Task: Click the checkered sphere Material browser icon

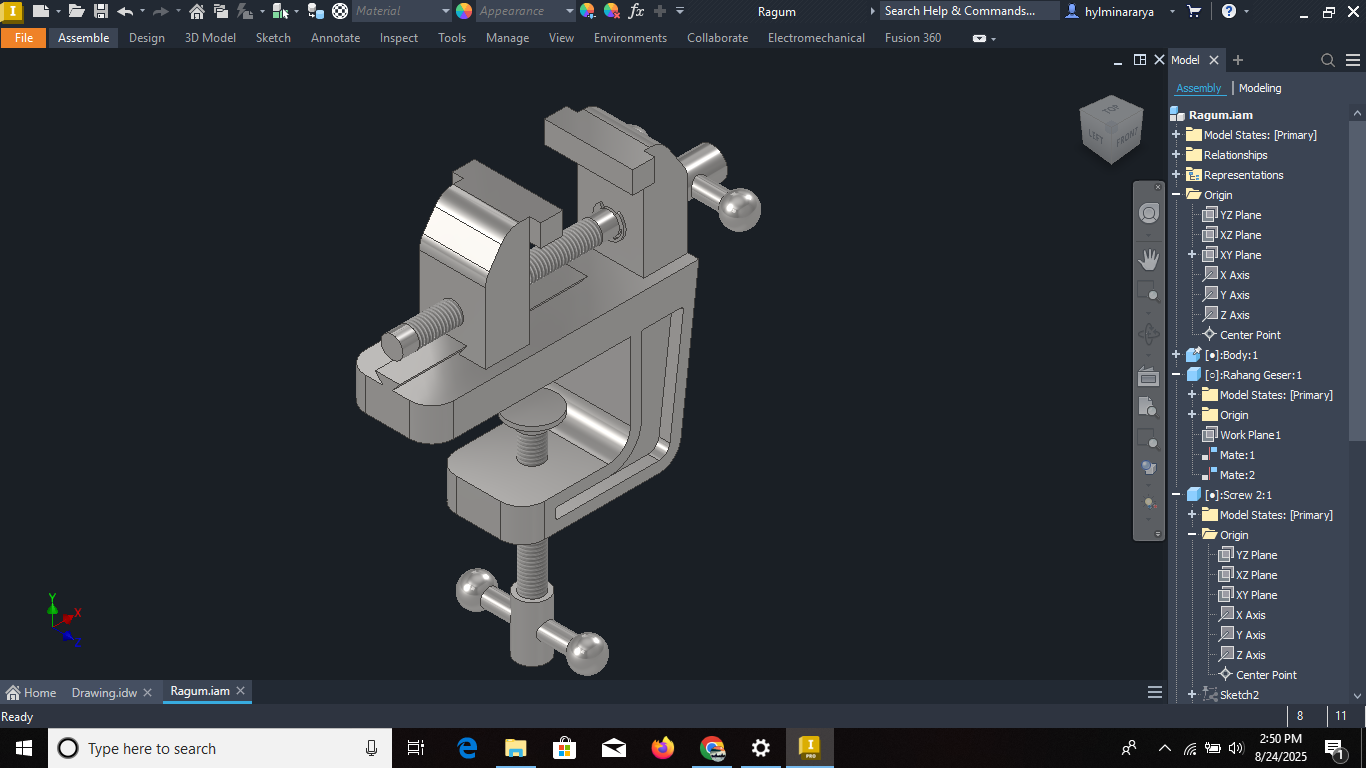Action: coord(340,11)
